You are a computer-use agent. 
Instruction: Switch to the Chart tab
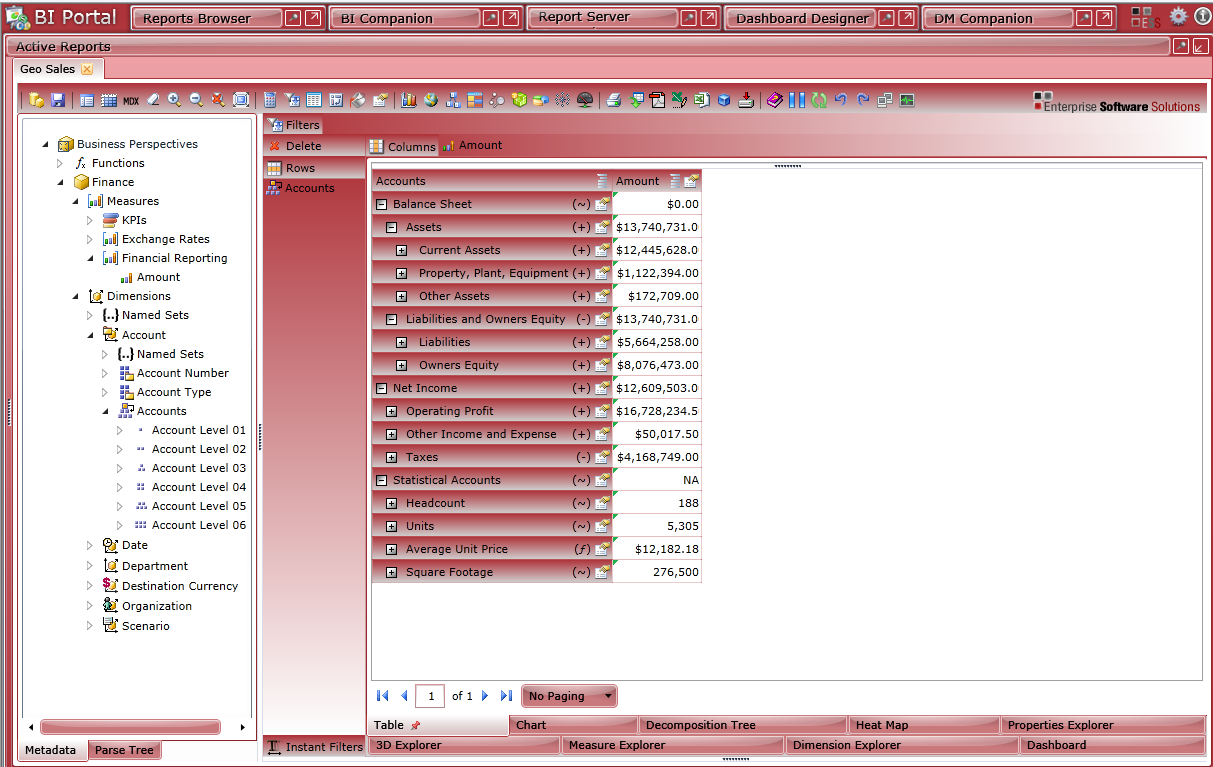point(573,725)
